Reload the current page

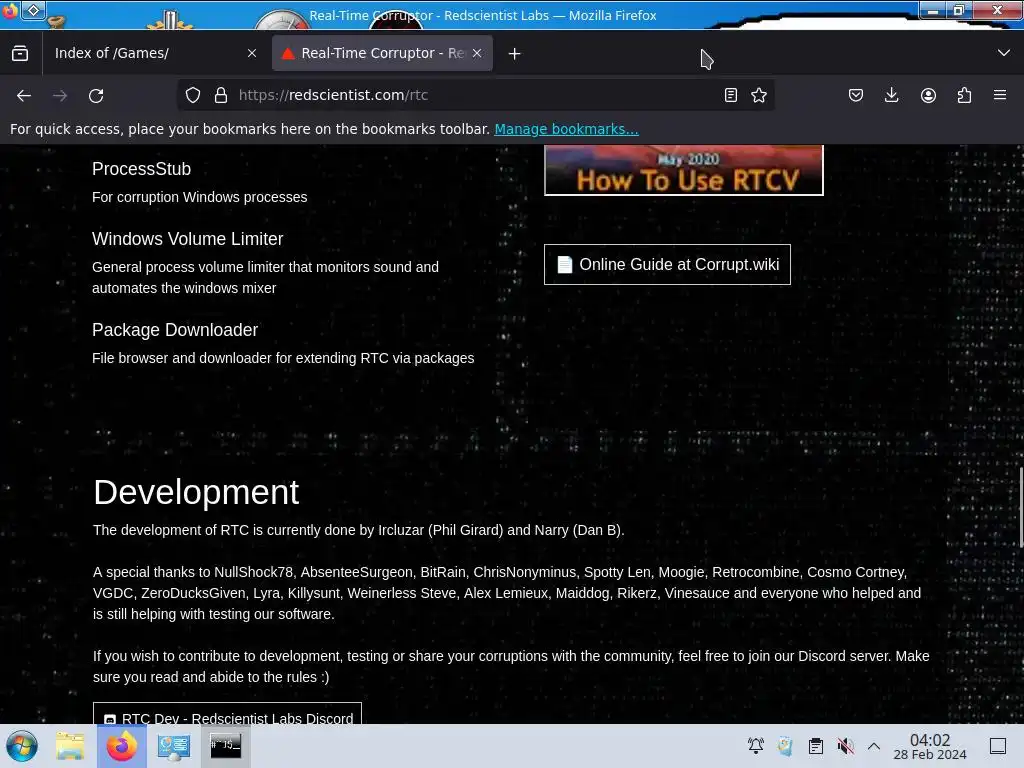96,95
